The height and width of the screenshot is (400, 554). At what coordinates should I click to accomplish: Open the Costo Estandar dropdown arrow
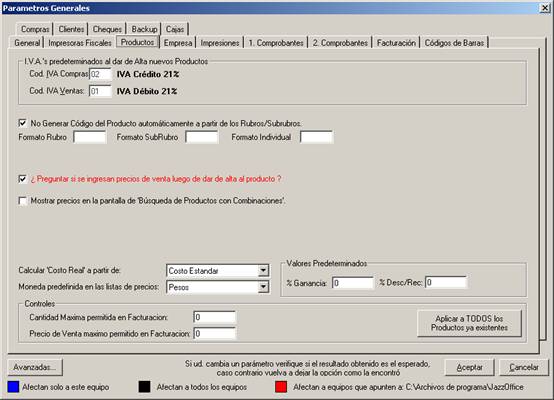tap(263, 271)
